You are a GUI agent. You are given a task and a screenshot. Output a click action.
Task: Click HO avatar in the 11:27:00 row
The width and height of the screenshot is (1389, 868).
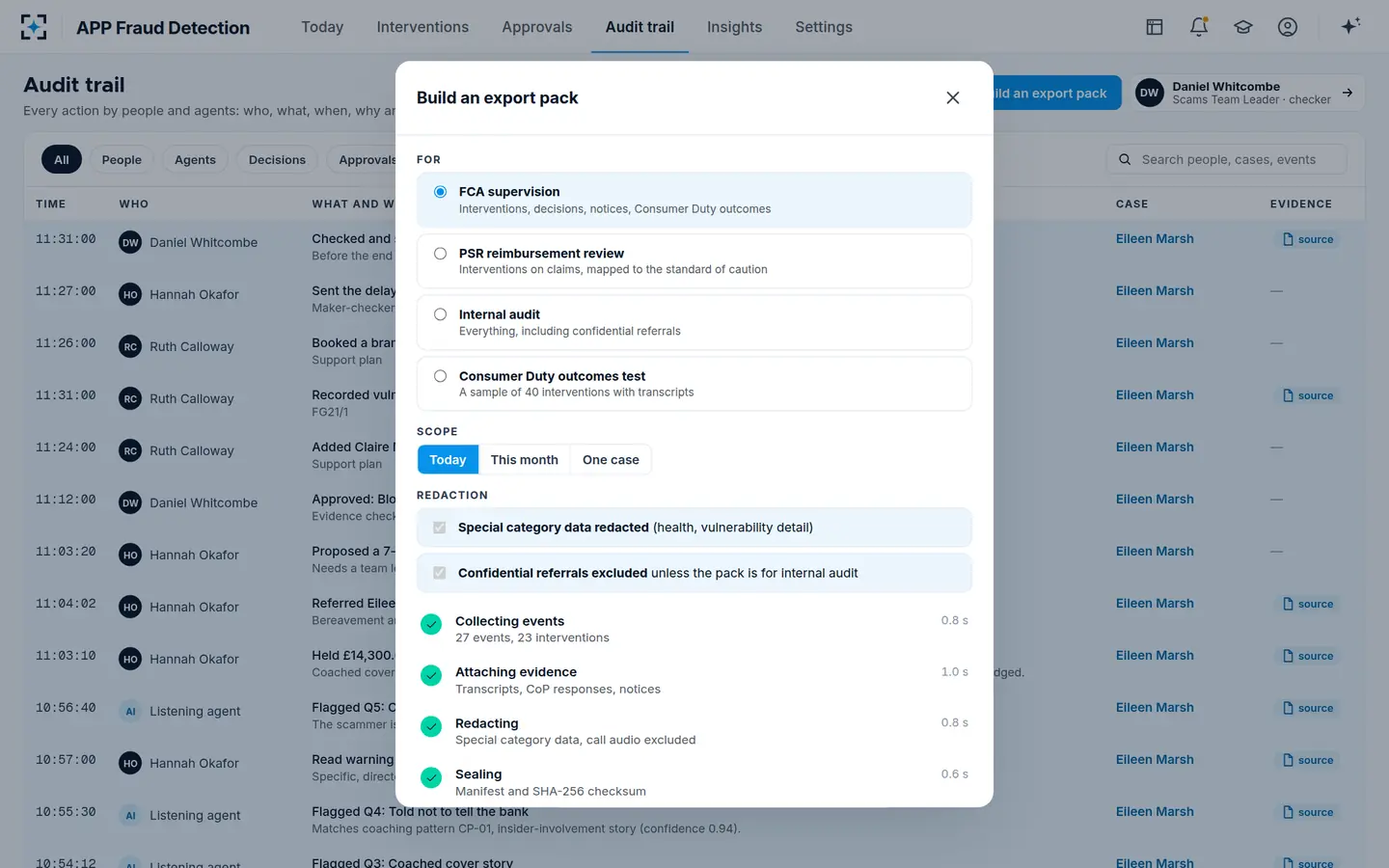[x=130, y=294]
